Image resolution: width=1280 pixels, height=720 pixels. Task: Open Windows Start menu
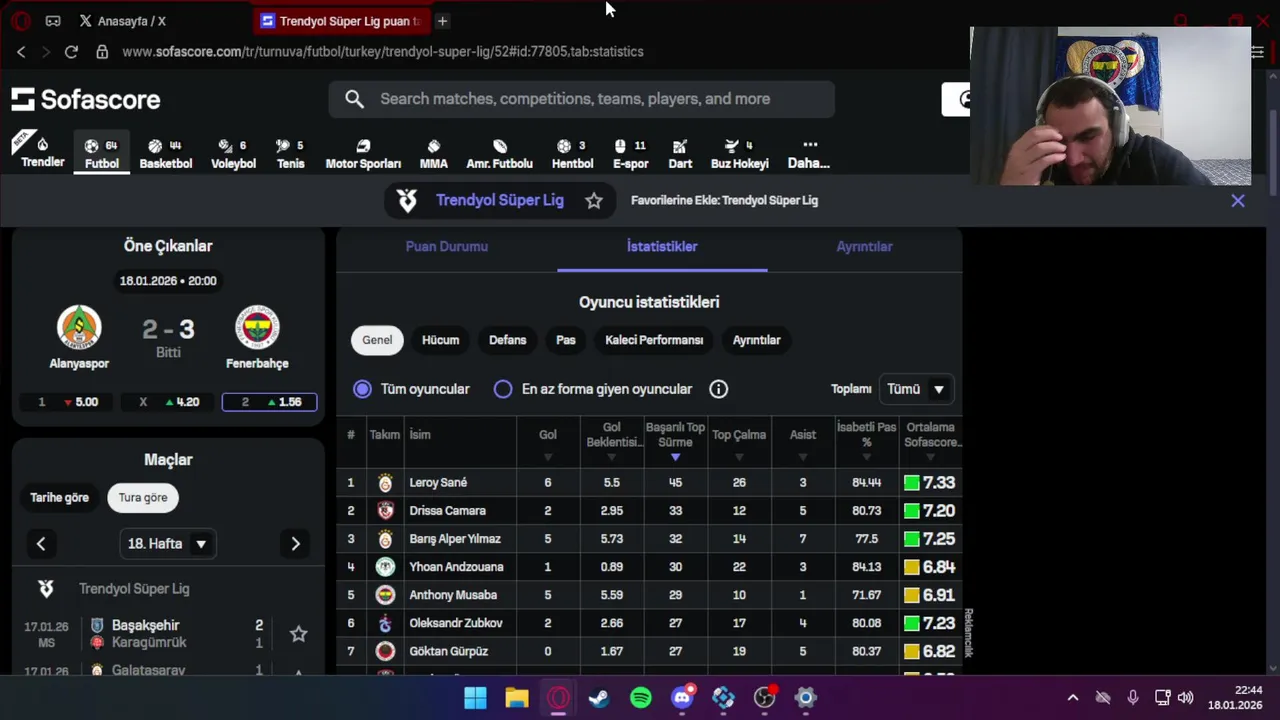pos(475,698)
